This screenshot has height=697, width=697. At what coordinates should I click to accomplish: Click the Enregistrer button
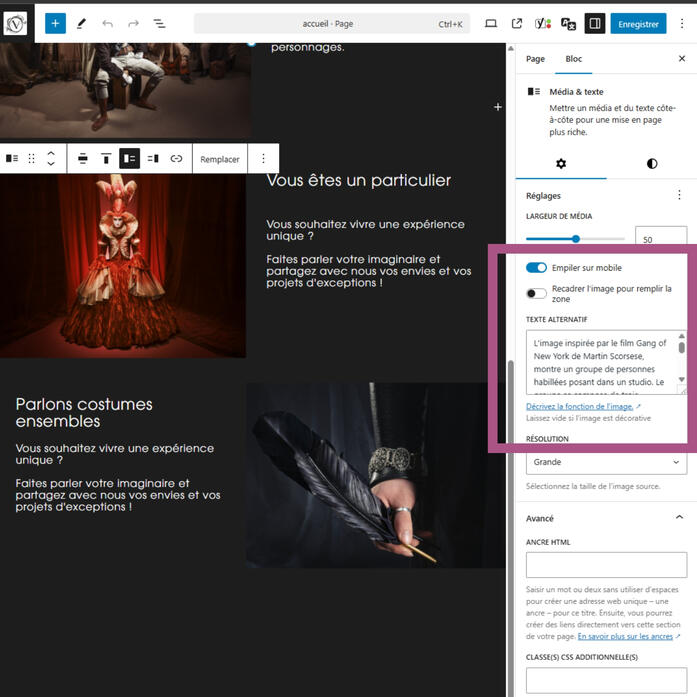coord(638,23)
